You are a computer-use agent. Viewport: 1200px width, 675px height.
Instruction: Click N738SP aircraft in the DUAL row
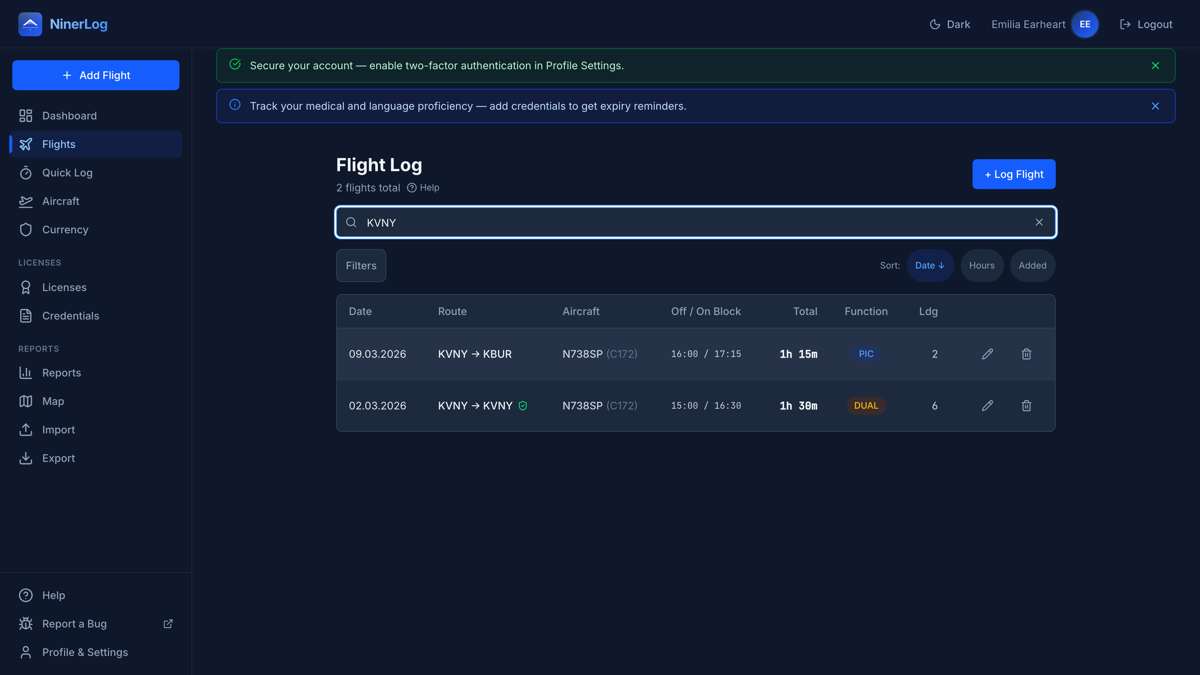click(x=600, y=406)
